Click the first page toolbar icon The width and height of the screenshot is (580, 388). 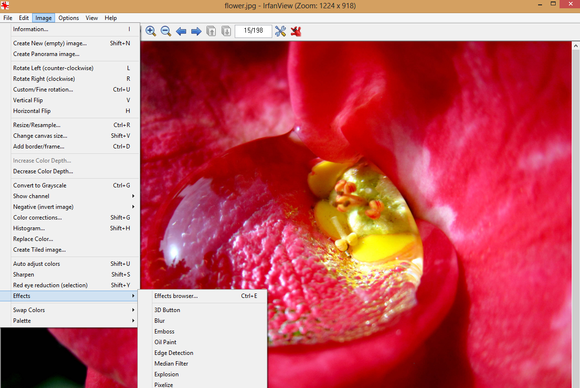coord(211,31)
